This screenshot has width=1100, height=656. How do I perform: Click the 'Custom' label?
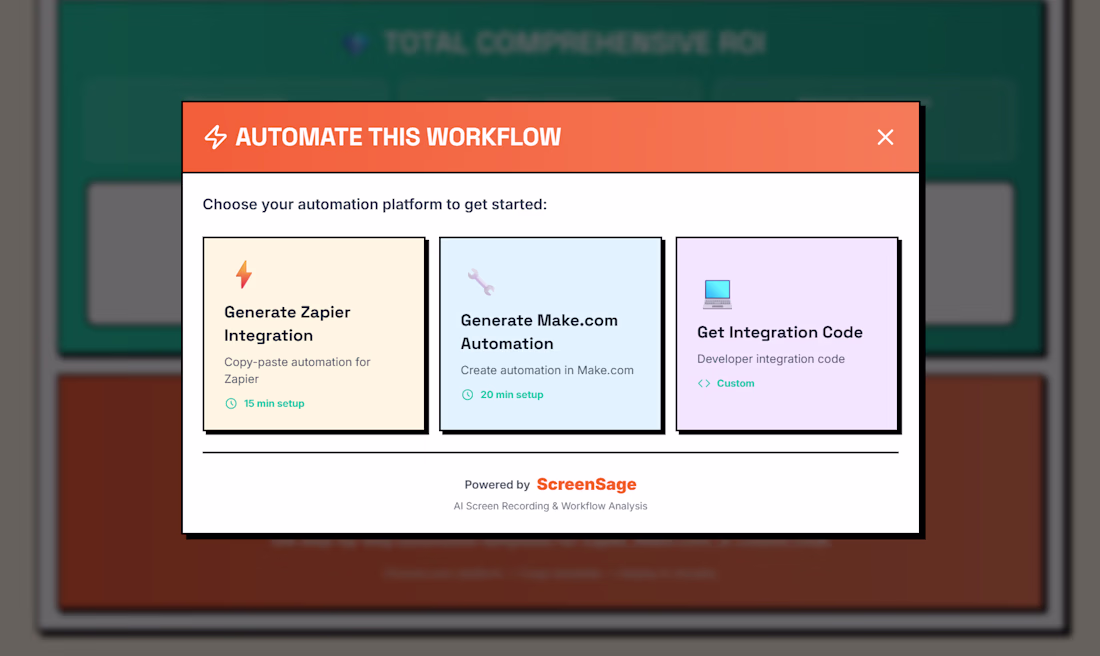[735, 383]
